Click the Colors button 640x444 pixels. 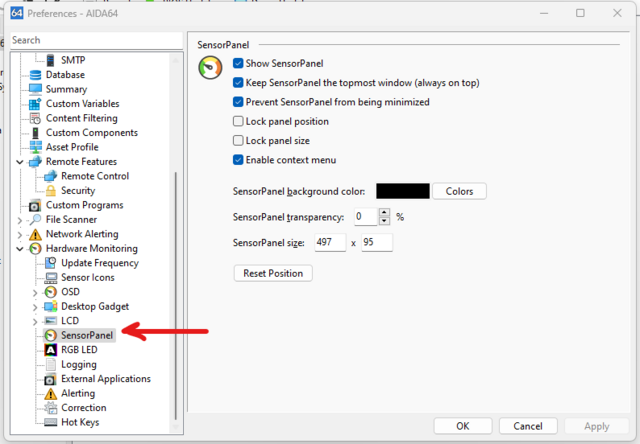click(x=459, y=191)
